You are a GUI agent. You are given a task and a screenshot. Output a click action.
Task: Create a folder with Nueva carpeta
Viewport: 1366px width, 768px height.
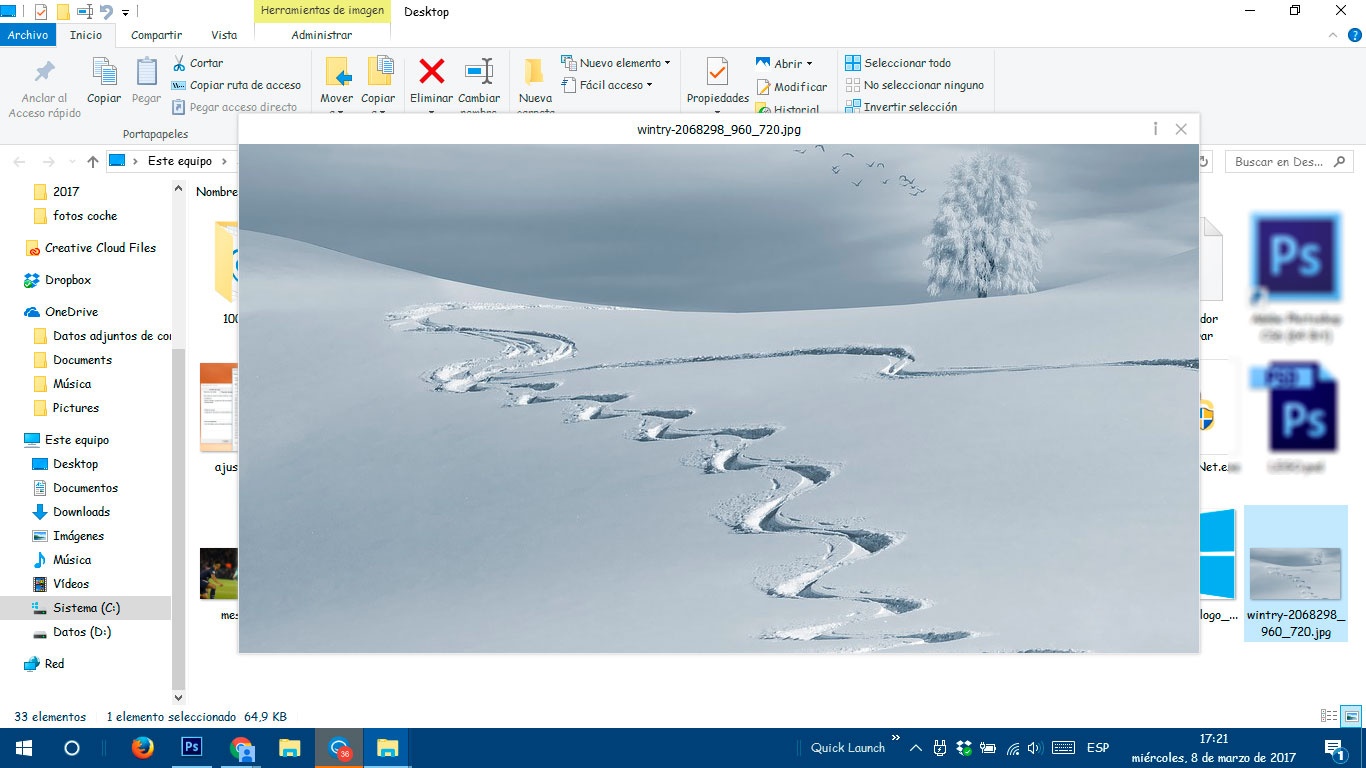pos(535,84)
